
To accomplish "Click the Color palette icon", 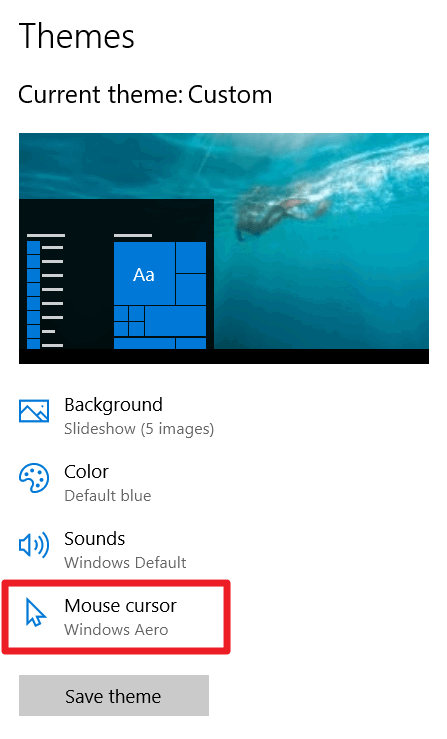I will coord(33,478).
